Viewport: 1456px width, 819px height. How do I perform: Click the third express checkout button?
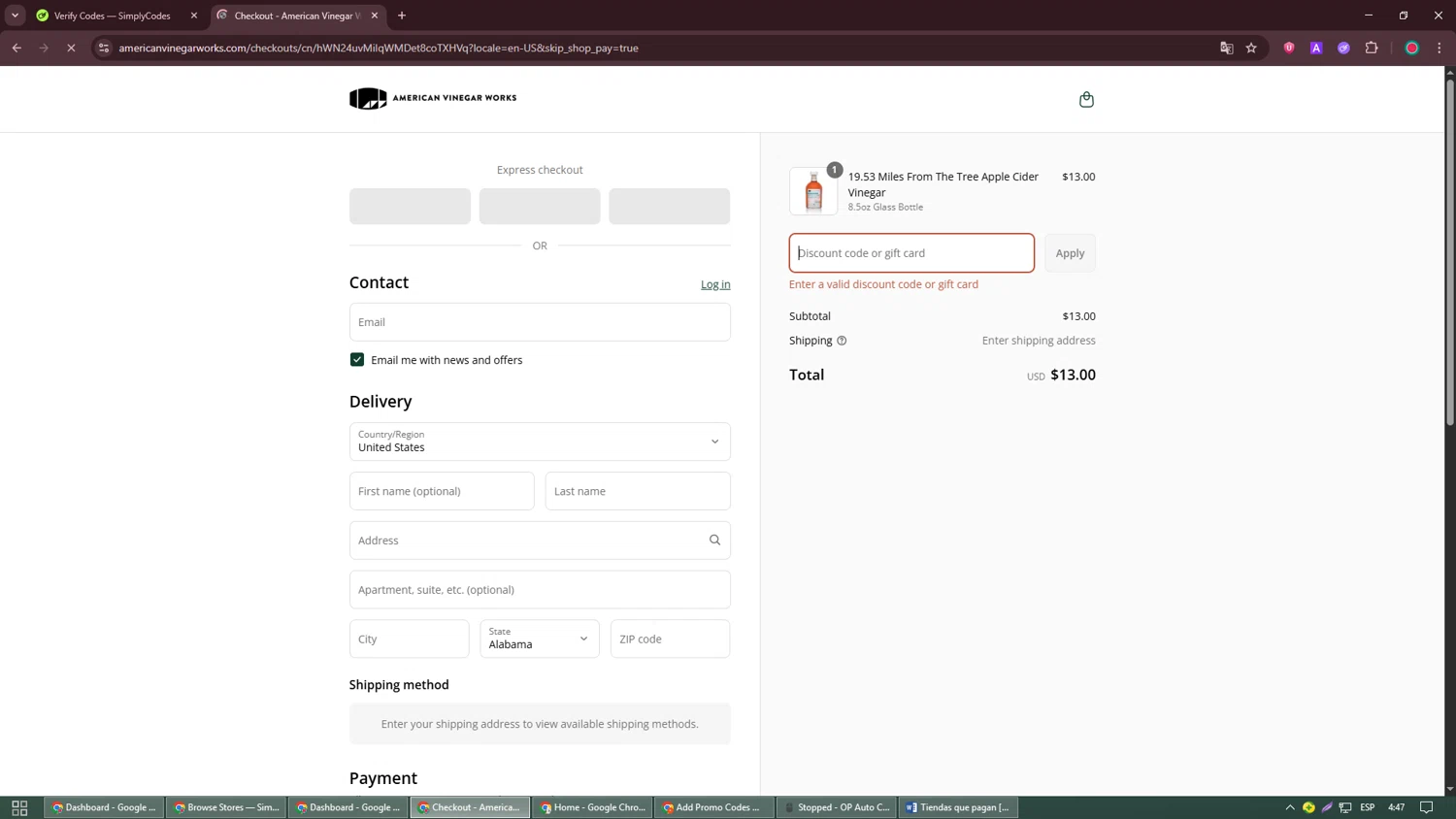click(669, 207)
